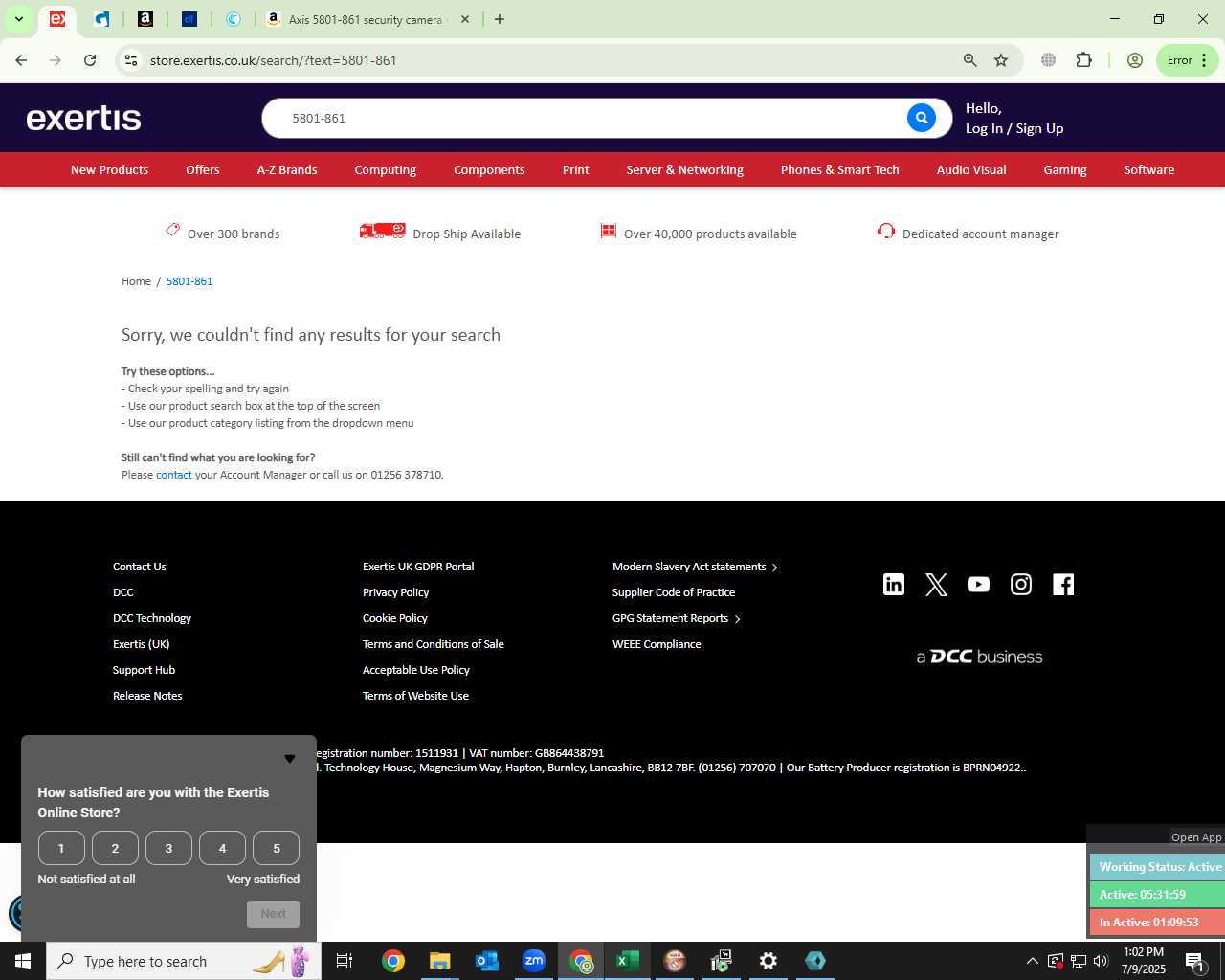Open Exertis YouTube icon
The width and height of the screenshot is (1225, 980).
(x=978, y=585)
